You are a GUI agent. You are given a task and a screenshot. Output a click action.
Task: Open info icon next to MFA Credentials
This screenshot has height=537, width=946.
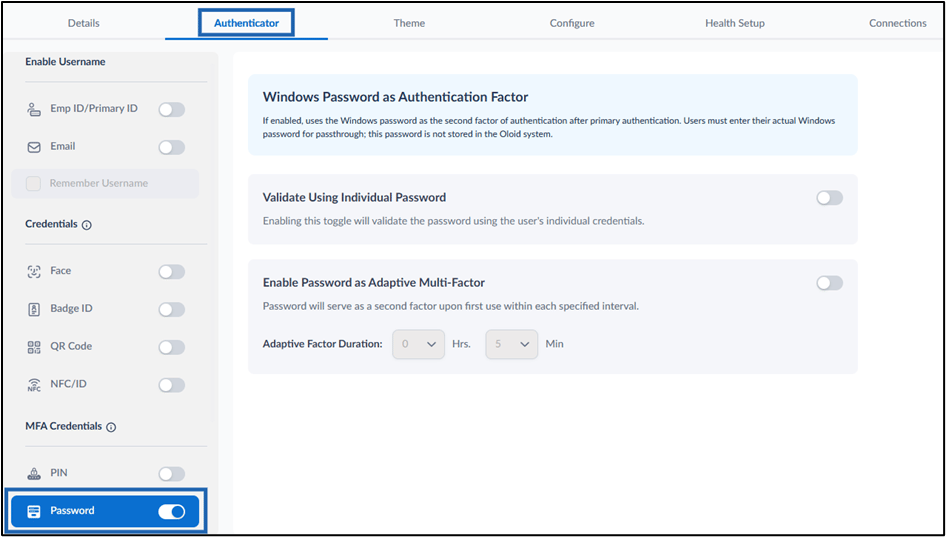111,427
